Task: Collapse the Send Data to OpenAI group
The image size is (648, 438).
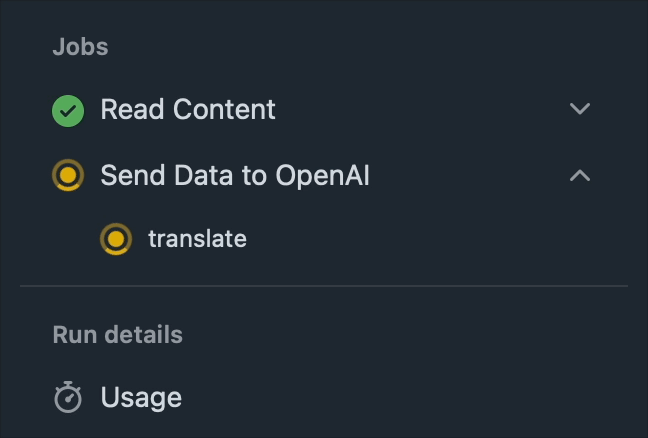Action: pos(580,175)
